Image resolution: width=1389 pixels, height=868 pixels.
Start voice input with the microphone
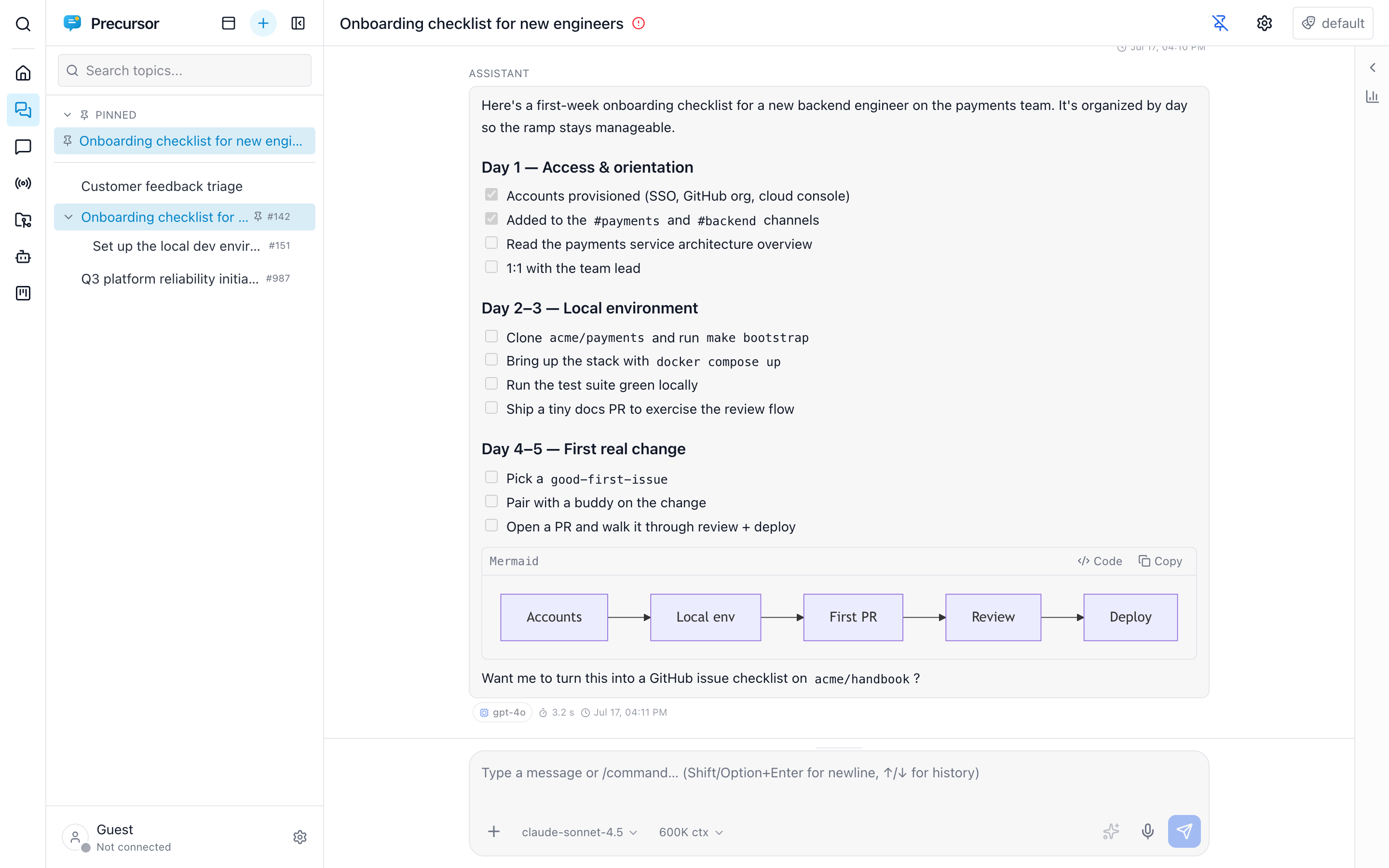(x=1147, y=831)
